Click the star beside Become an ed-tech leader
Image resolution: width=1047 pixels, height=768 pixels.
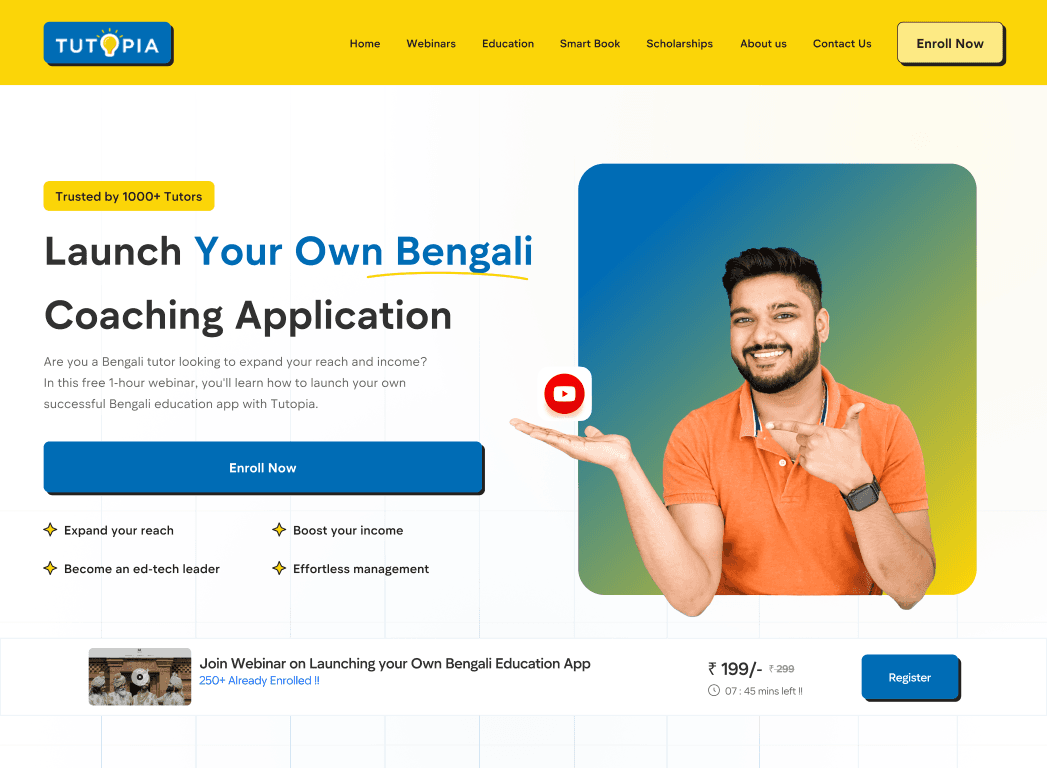[50, 568]
